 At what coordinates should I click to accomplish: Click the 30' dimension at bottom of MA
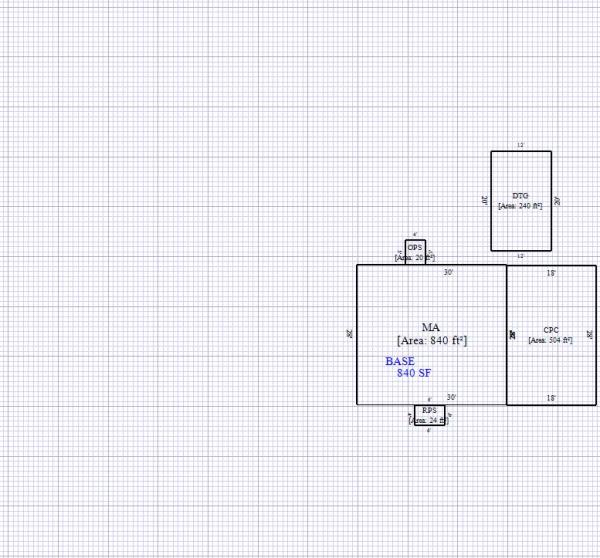(452, 397)
